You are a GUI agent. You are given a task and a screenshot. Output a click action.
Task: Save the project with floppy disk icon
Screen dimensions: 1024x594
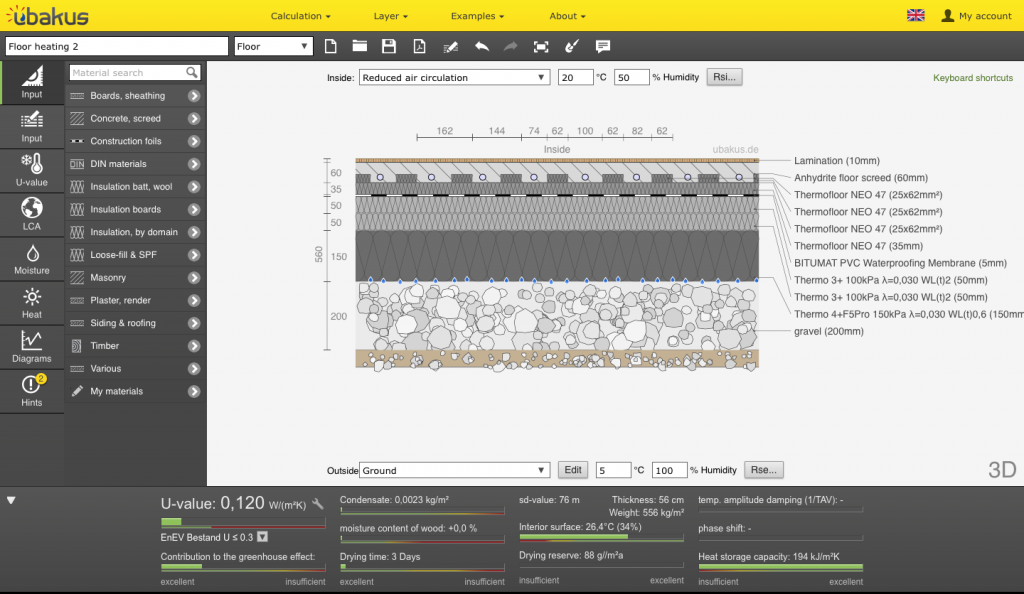[x=389, y=46]
